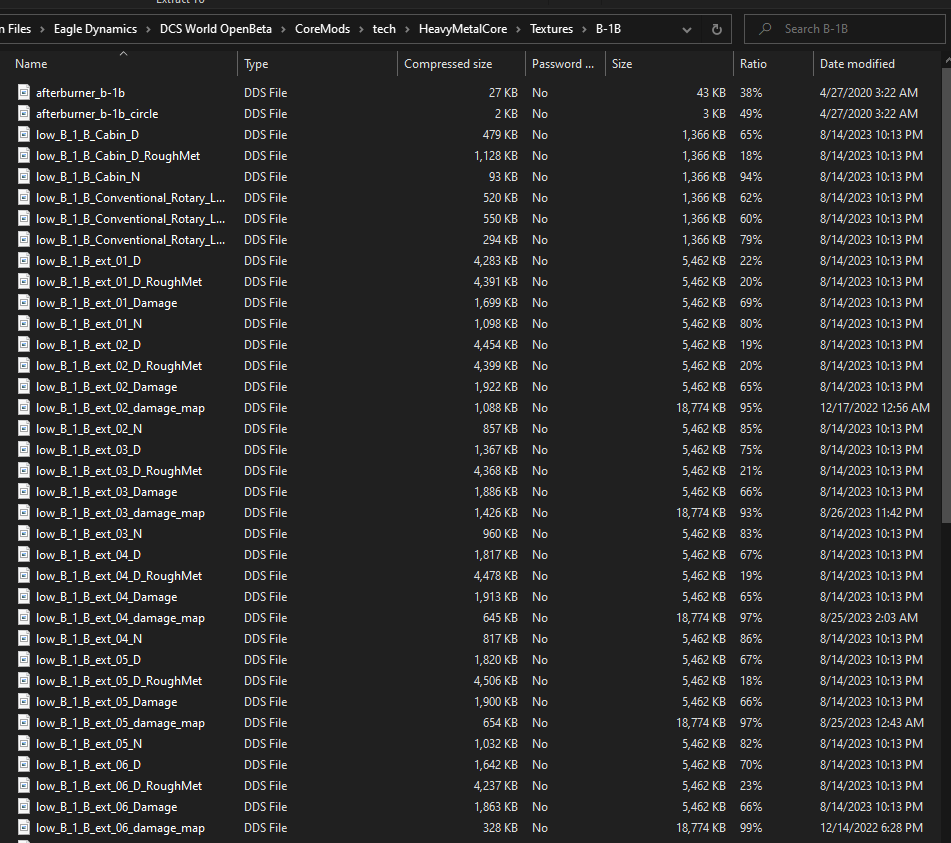The image size is (951, 843).
Task: Click the file icon for low_B_1_B_ext_01_Damage
Action: 24,303
